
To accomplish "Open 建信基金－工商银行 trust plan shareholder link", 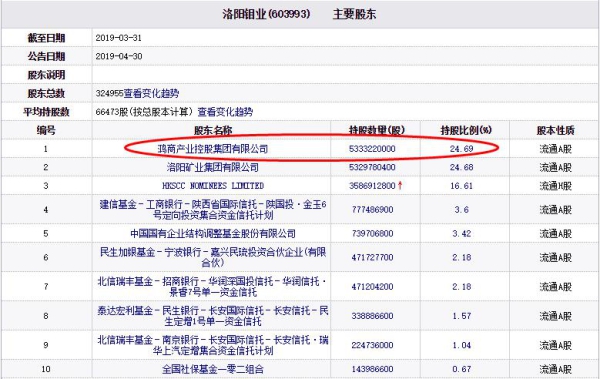I will (213, 210).
